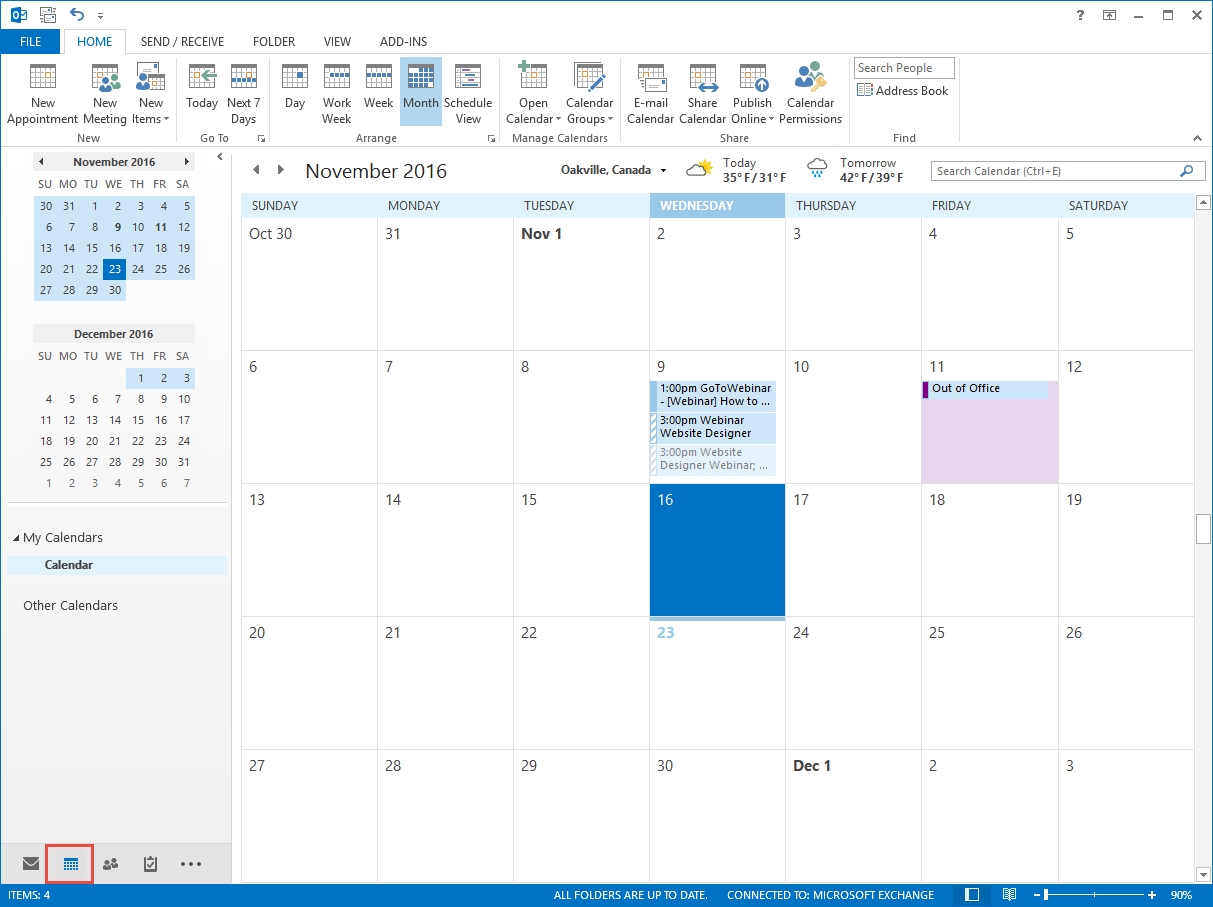Screen dimensions: 1213x907
Task: Click the search magnifier icon
Action: click(x=1187, y=171)
